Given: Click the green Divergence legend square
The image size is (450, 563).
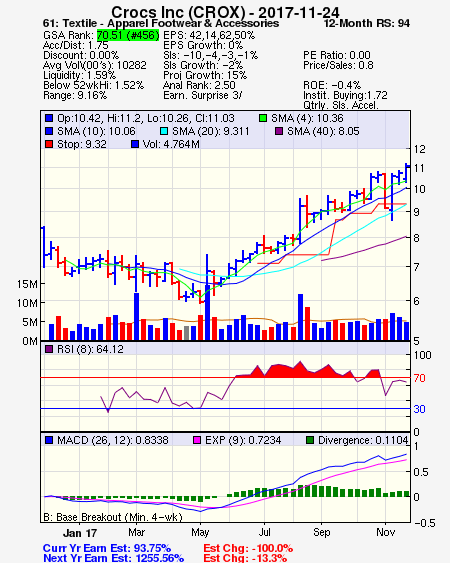Looking at the screenshot, I should [x=310, y=440].
